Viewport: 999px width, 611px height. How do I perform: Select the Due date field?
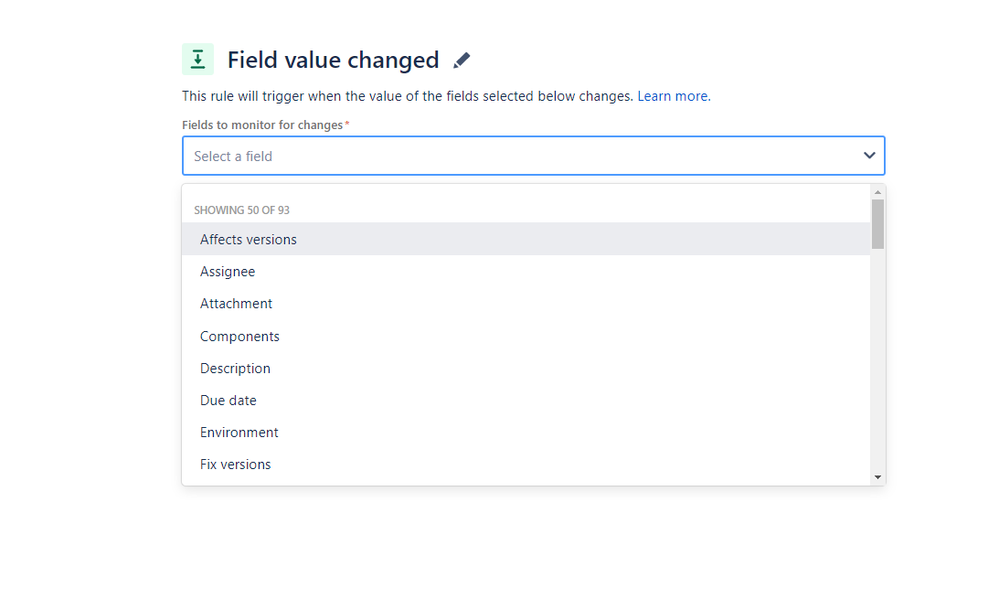click(x=526, y=400)
